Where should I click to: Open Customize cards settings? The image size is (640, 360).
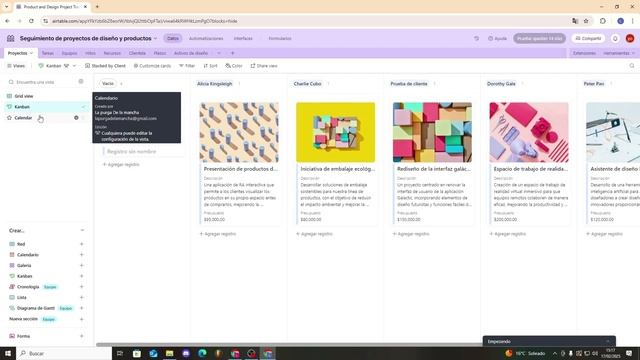pos(152,66)
